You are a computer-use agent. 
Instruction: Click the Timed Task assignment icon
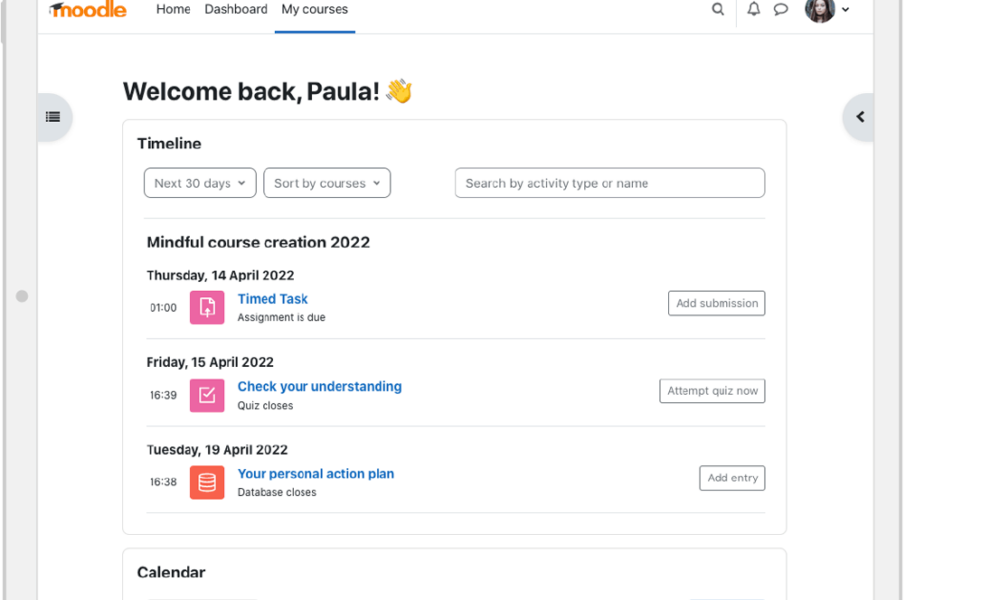click(x=206, y=307)
